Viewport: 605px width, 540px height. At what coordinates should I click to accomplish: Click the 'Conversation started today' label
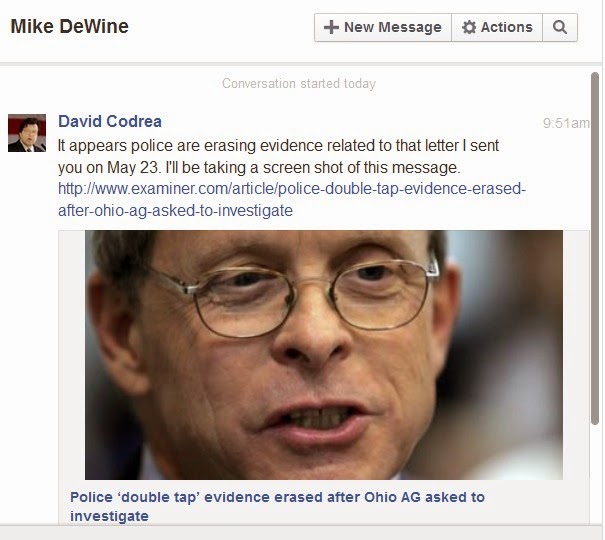[x=299, y=83]
